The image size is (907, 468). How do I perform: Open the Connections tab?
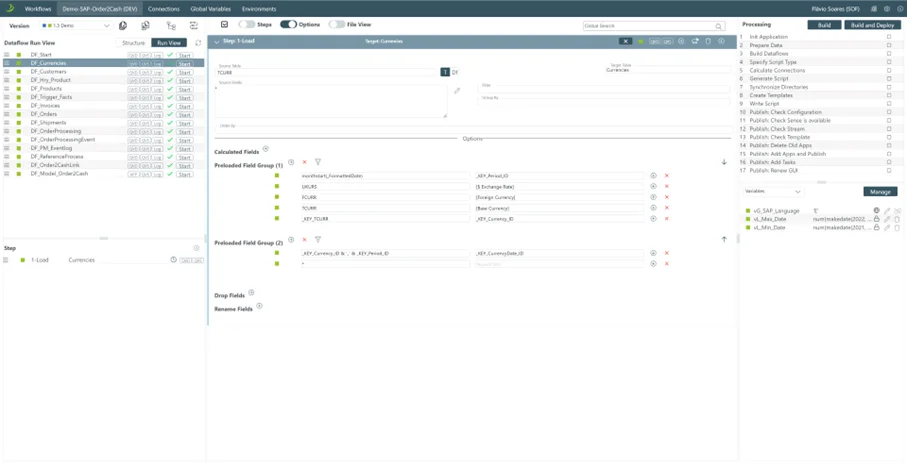[164, 8]
